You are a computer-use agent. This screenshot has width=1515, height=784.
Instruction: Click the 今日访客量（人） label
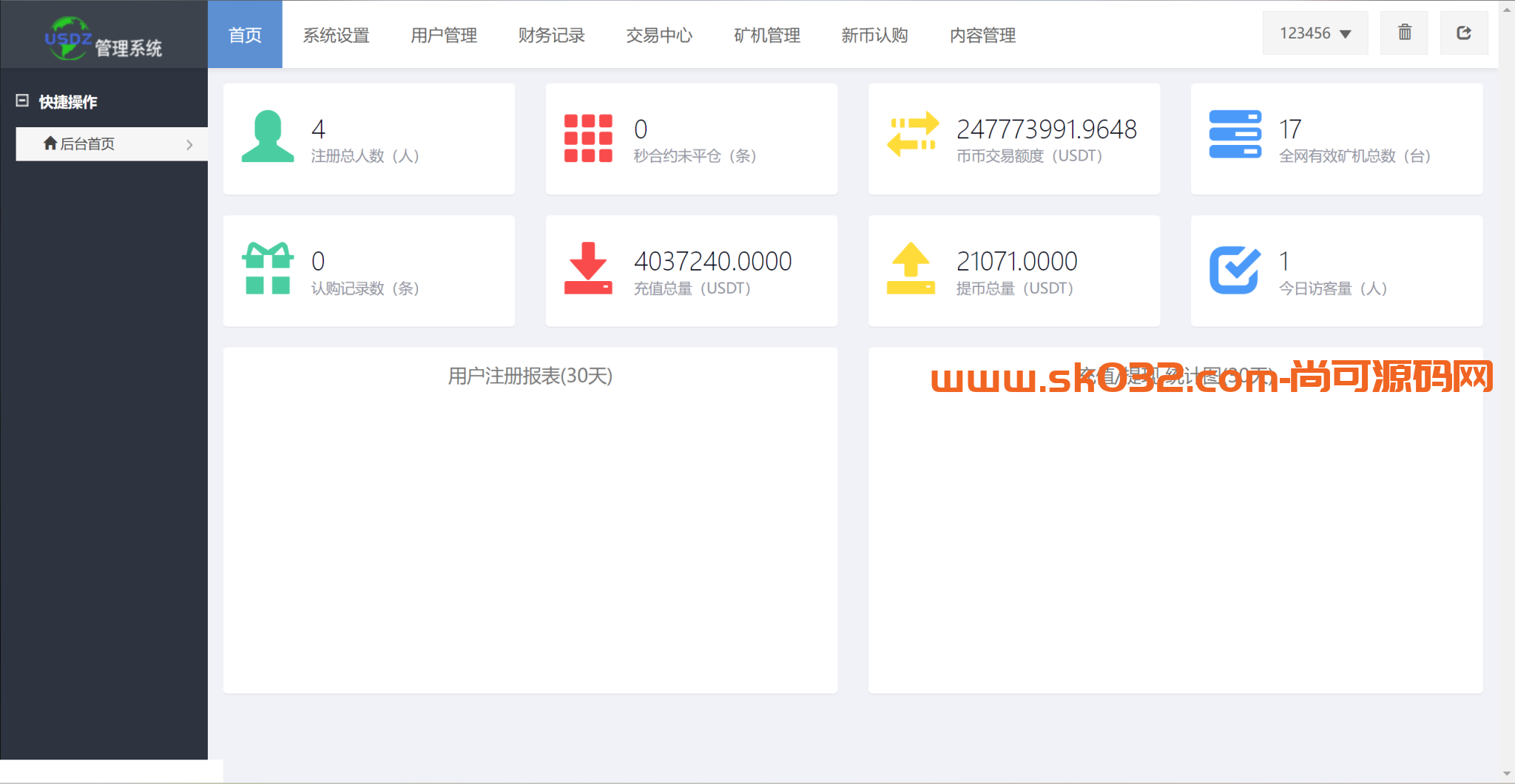1334,288
